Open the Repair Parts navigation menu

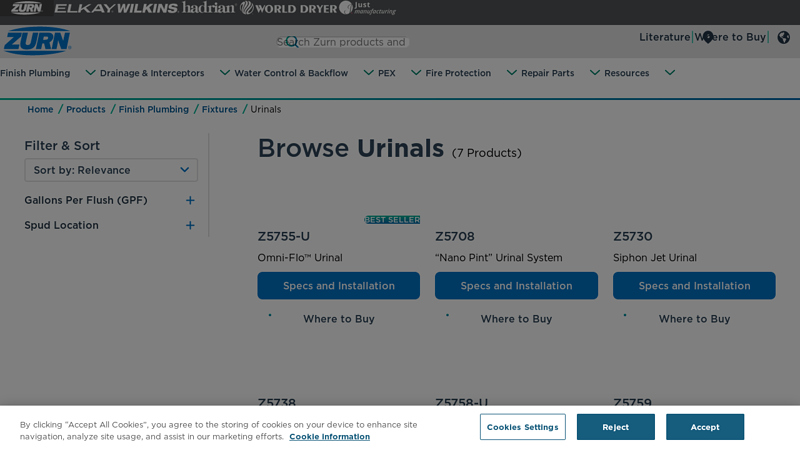click(x=547, y=73)
